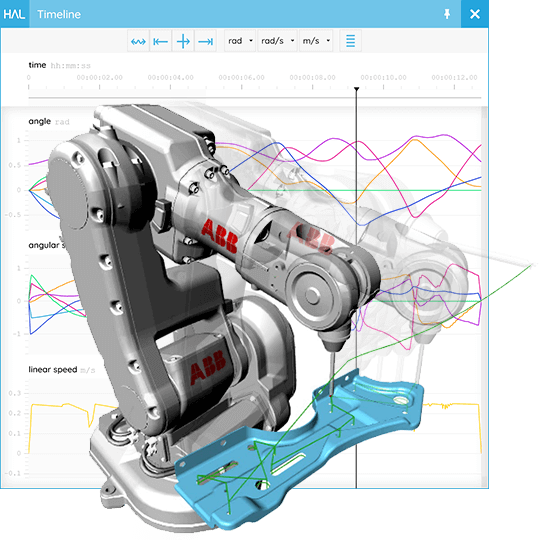Image resolution: width=540 pixels, height=540 pixels.
Task: Close the Timeline panel
Action: pos(475,14)
